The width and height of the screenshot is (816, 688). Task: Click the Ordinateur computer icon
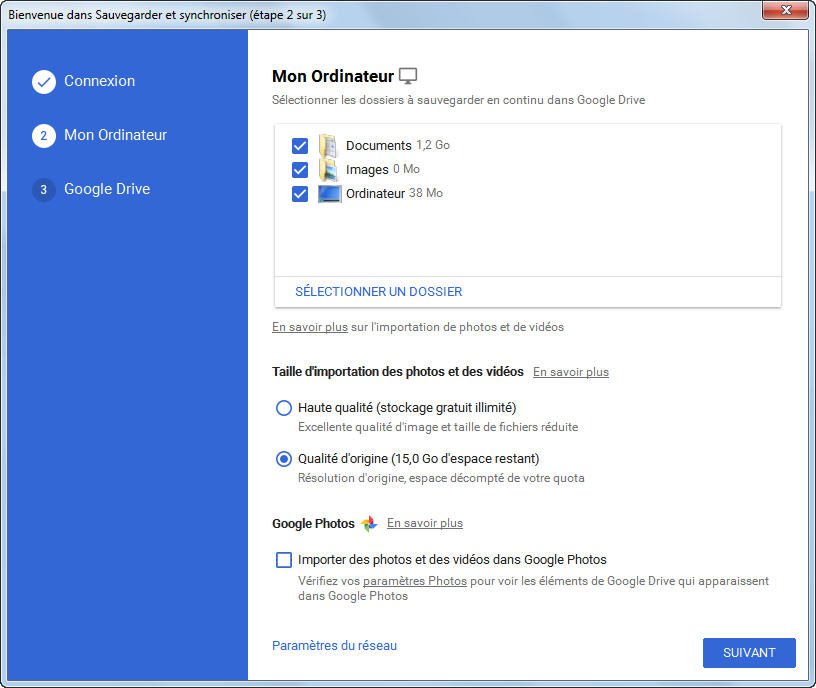pos(329,194)
